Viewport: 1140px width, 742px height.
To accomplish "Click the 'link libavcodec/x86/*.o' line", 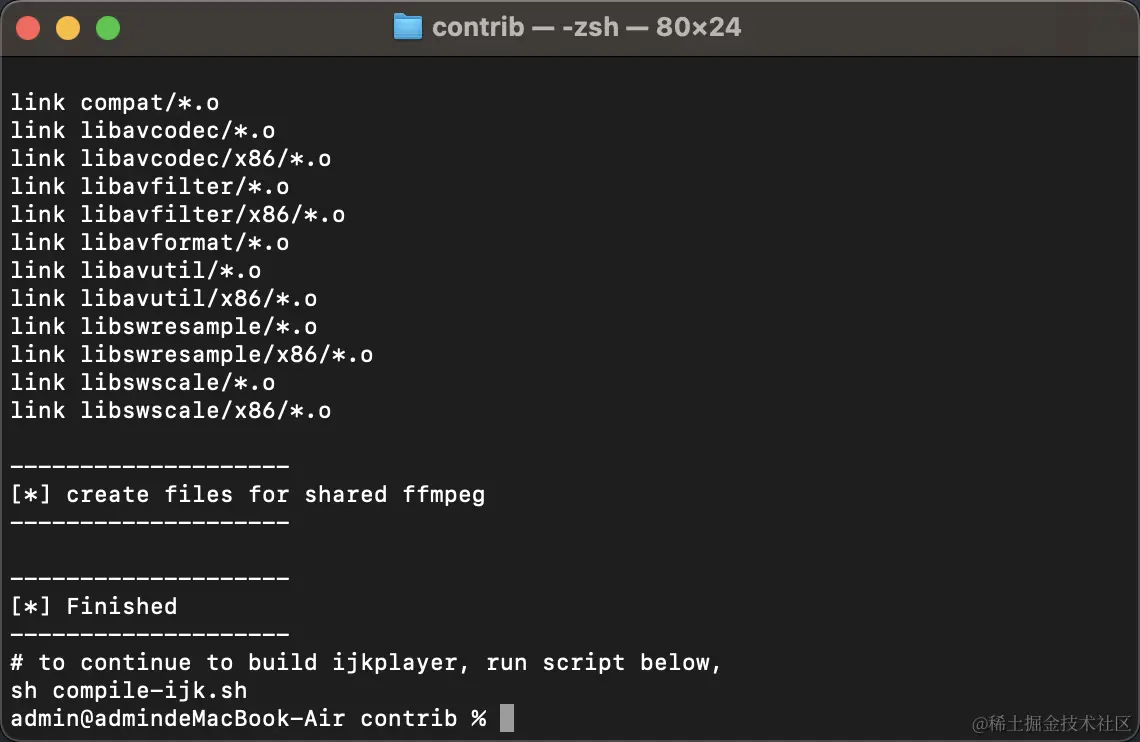I will tap(171, 158).
